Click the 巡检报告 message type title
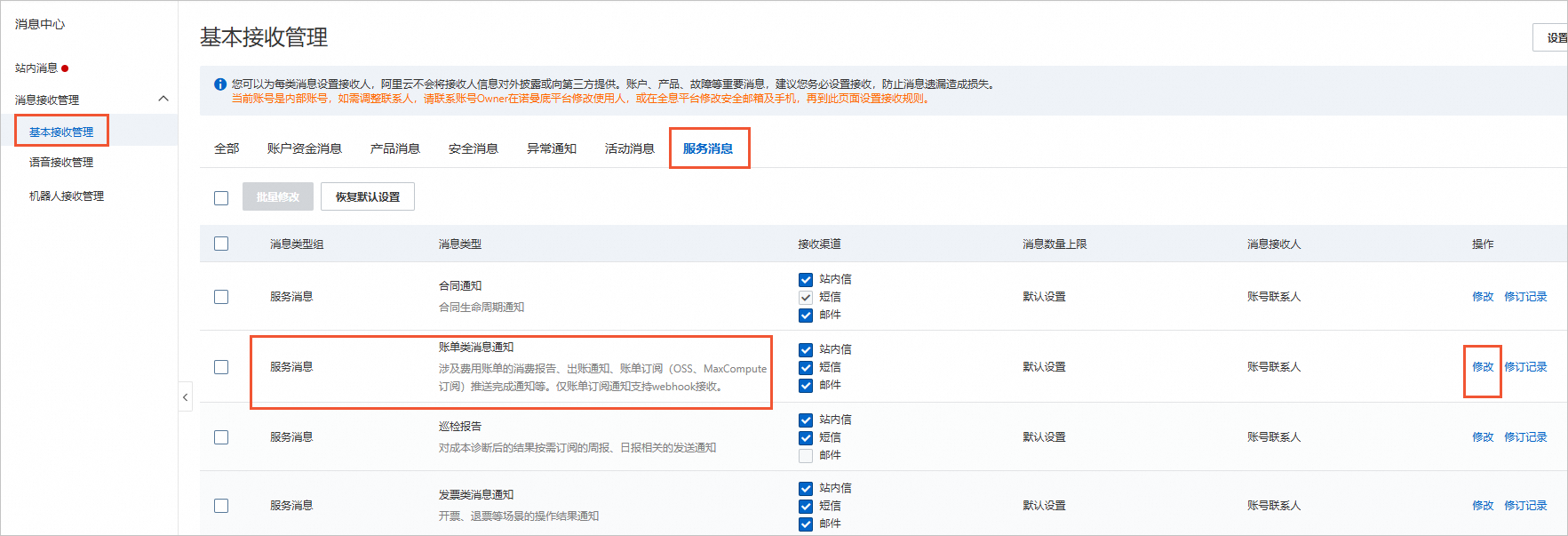 pyautogui.click(x=460, y=427)
